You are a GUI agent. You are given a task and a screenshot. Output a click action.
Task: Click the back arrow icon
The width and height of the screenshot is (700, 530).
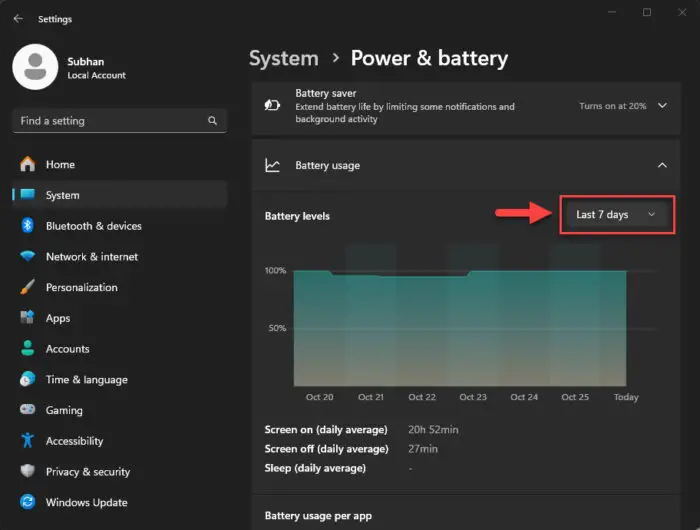18,19
